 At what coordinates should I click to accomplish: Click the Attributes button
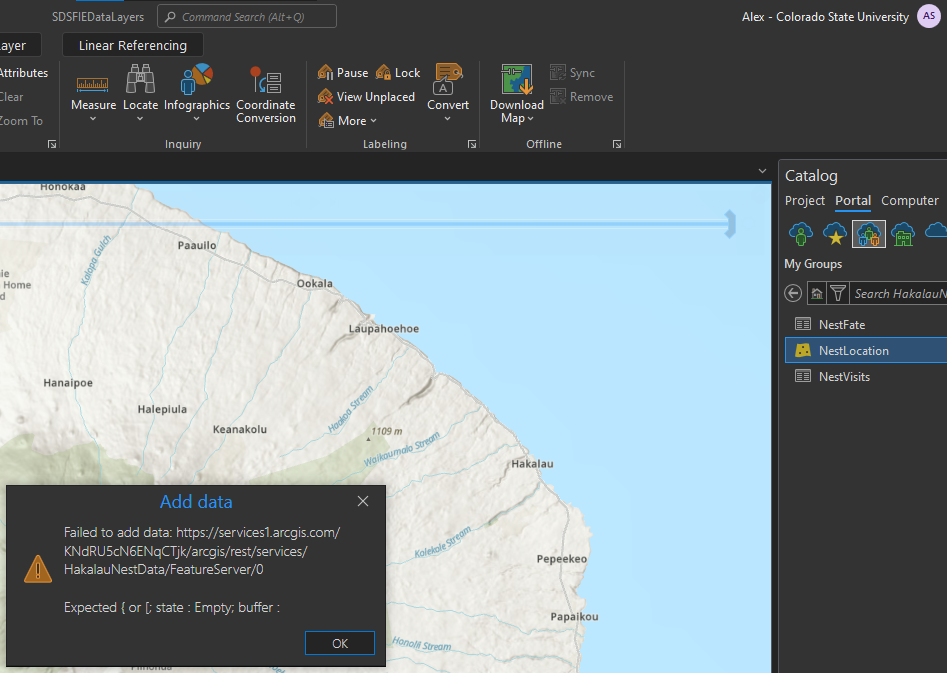click(x=22, y=72)
